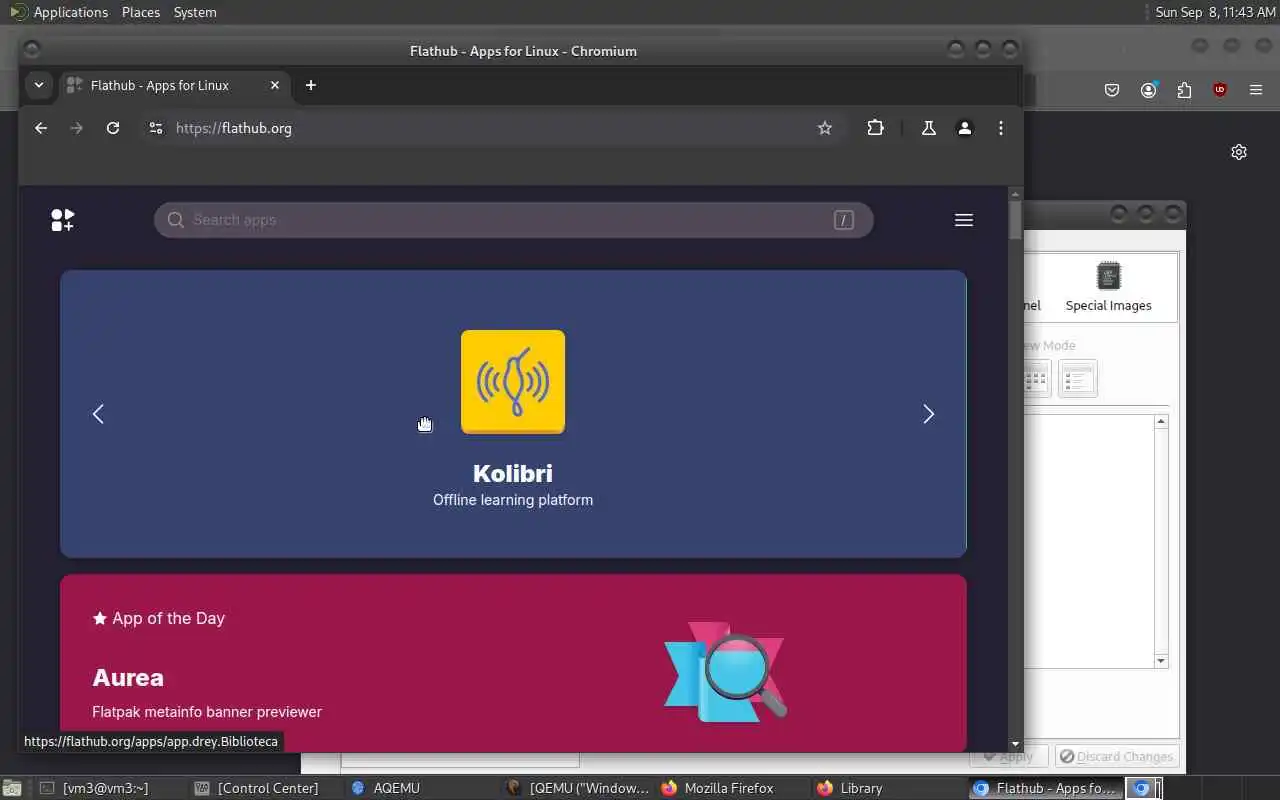Click Apply button in AQEMU window
The height and width of the screenshot is (800, 1280).
tap(1009, 757)
